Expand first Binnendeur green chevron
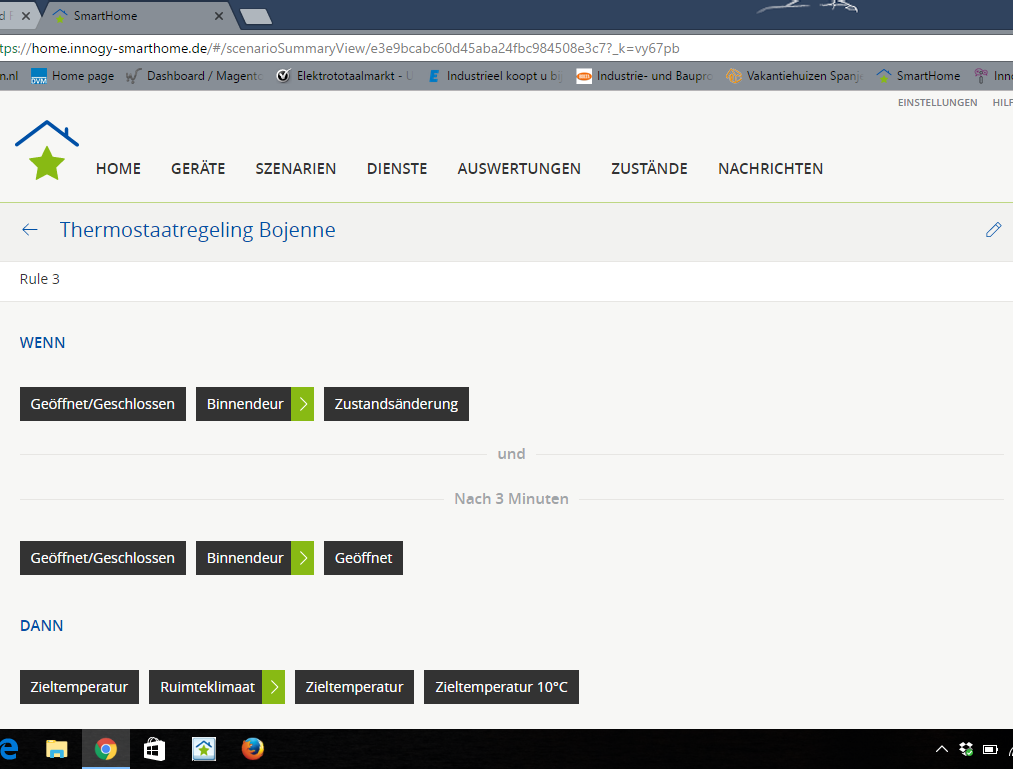The height and width of the screenshot is (769, 1013). pos(303,404)
